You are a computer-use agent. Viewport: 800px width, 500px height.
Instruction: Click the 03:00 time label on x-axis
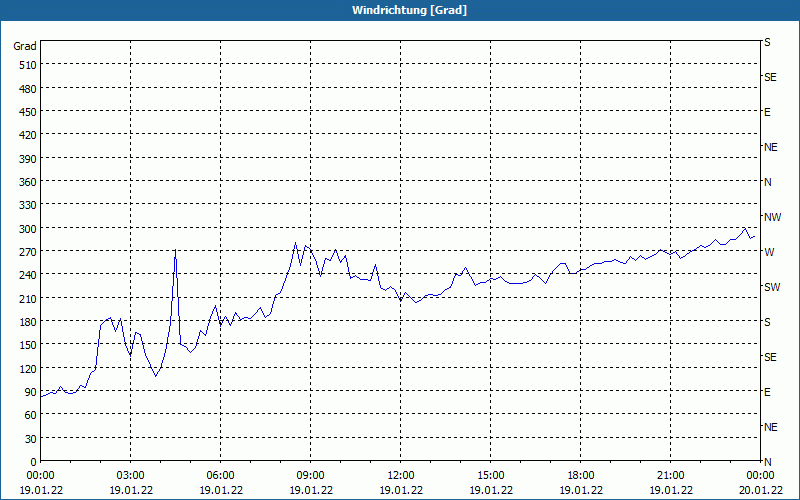[131, 476]
